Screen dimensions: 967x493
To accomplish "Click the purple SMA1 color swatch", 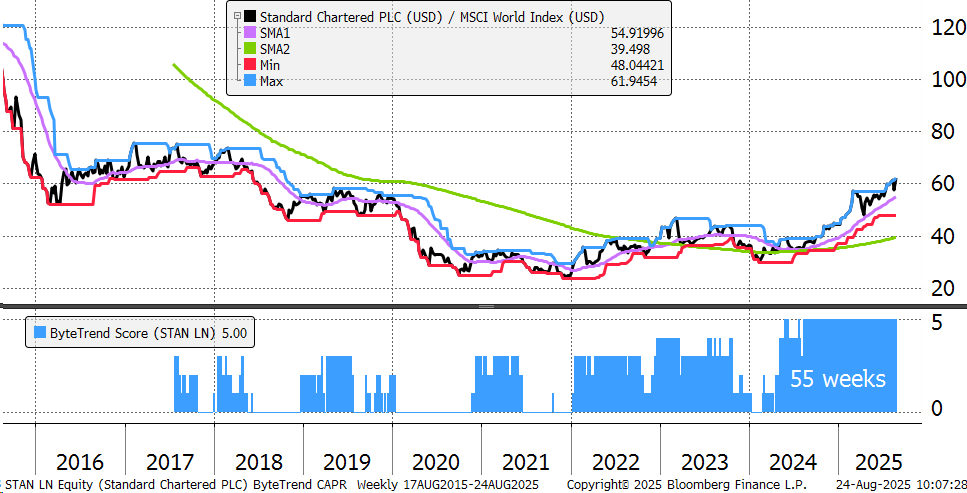I will [x=250, y=33].
